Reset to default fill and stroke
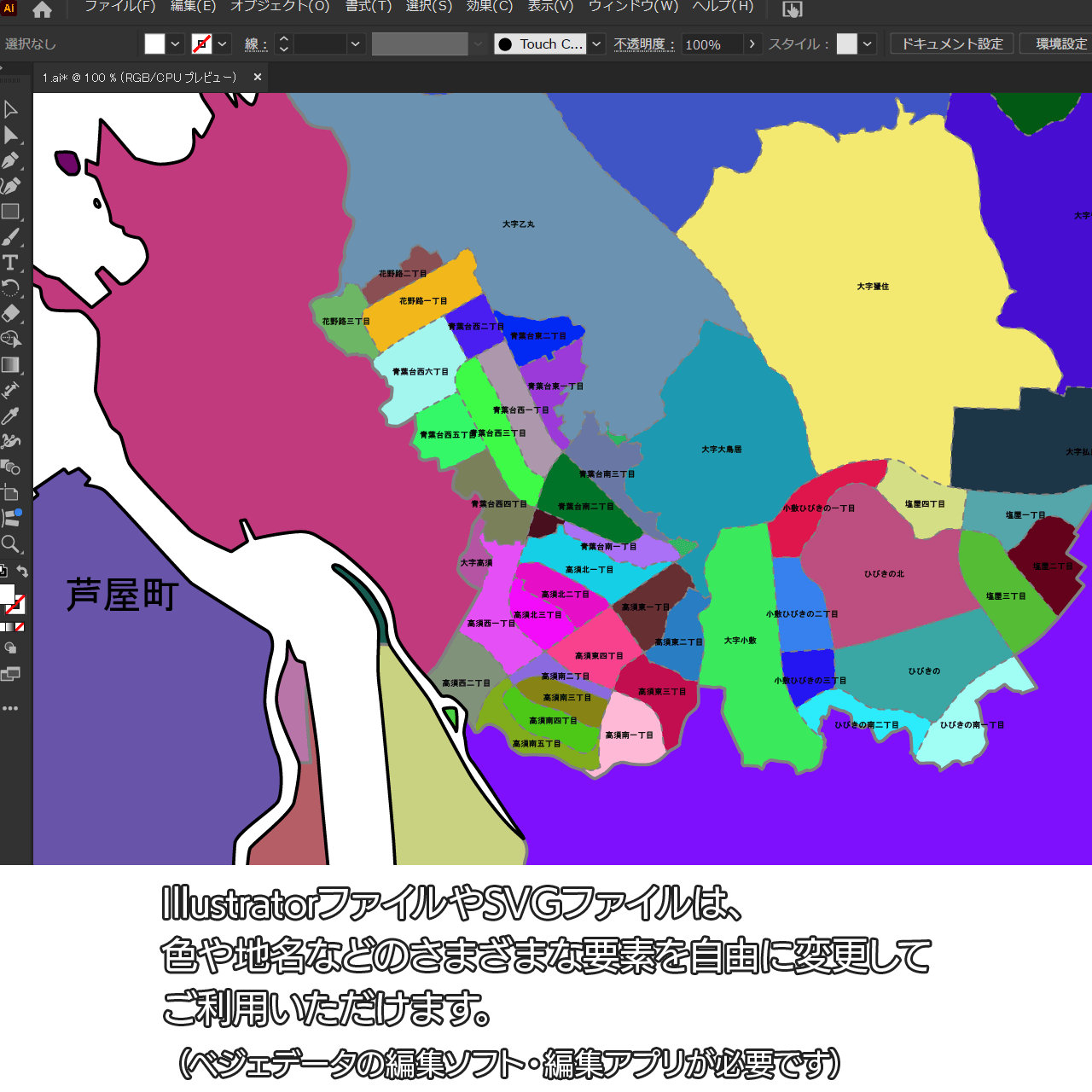The height and width of the screenshot is (1092, 1092). click(3, 572)
